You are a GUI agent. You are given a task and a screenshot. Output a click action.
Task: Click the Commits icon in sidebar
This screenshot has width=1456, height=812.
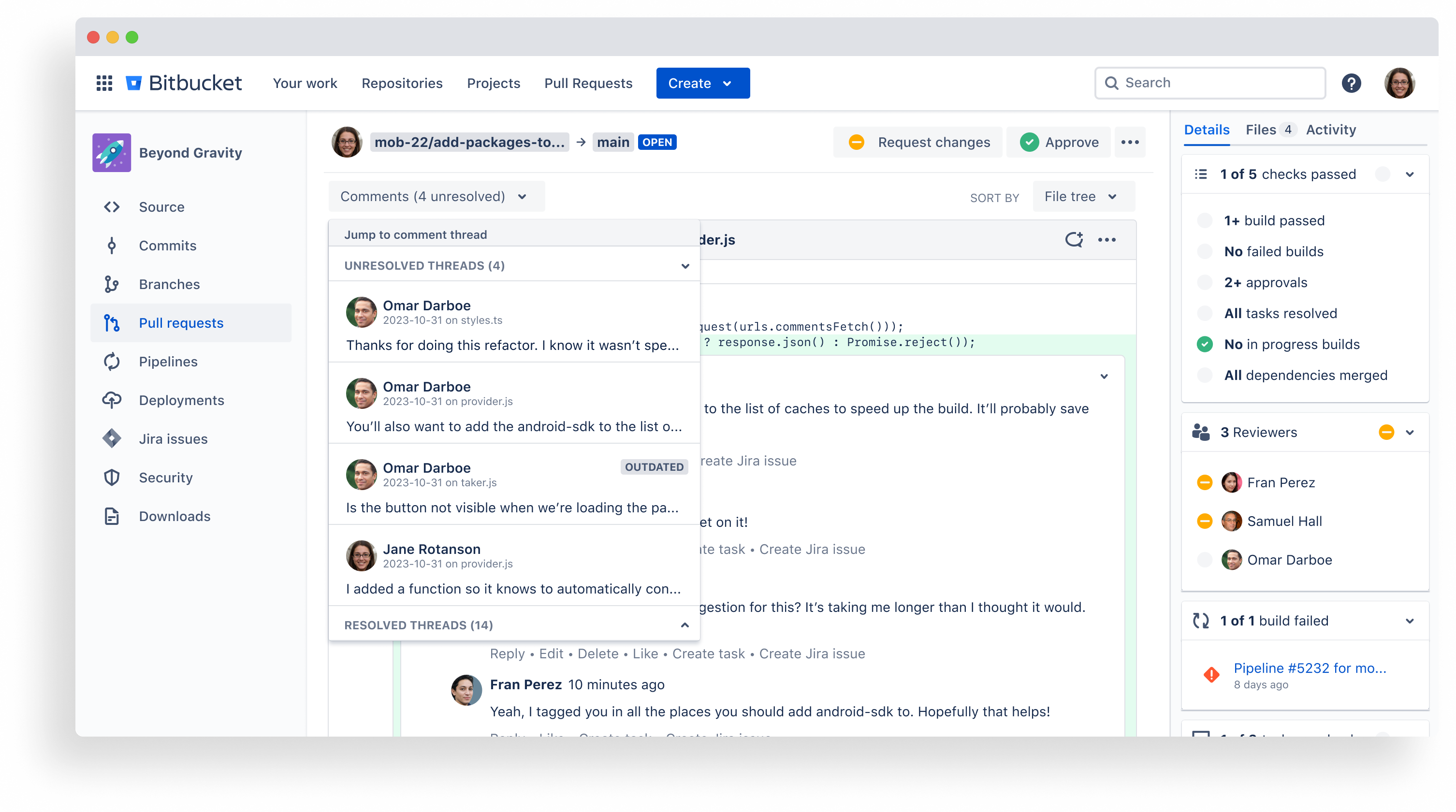pyautogui.click(x=113, y=245)
